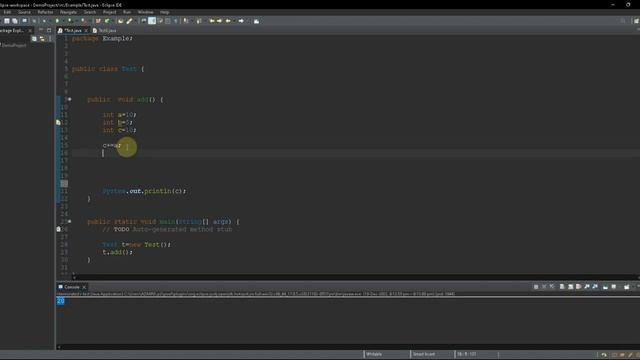Toggle Block Selection mode in toolbar
Image resolution: width=640 pixels, height=360 pixels.
(168, 21)
